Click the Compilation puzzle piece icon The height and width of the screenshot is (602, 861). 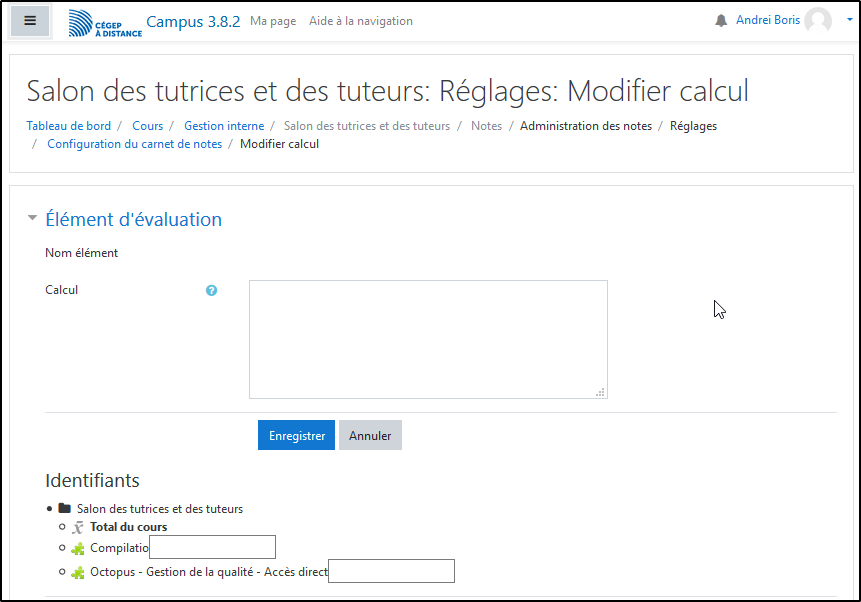click(x=78, y=548)
